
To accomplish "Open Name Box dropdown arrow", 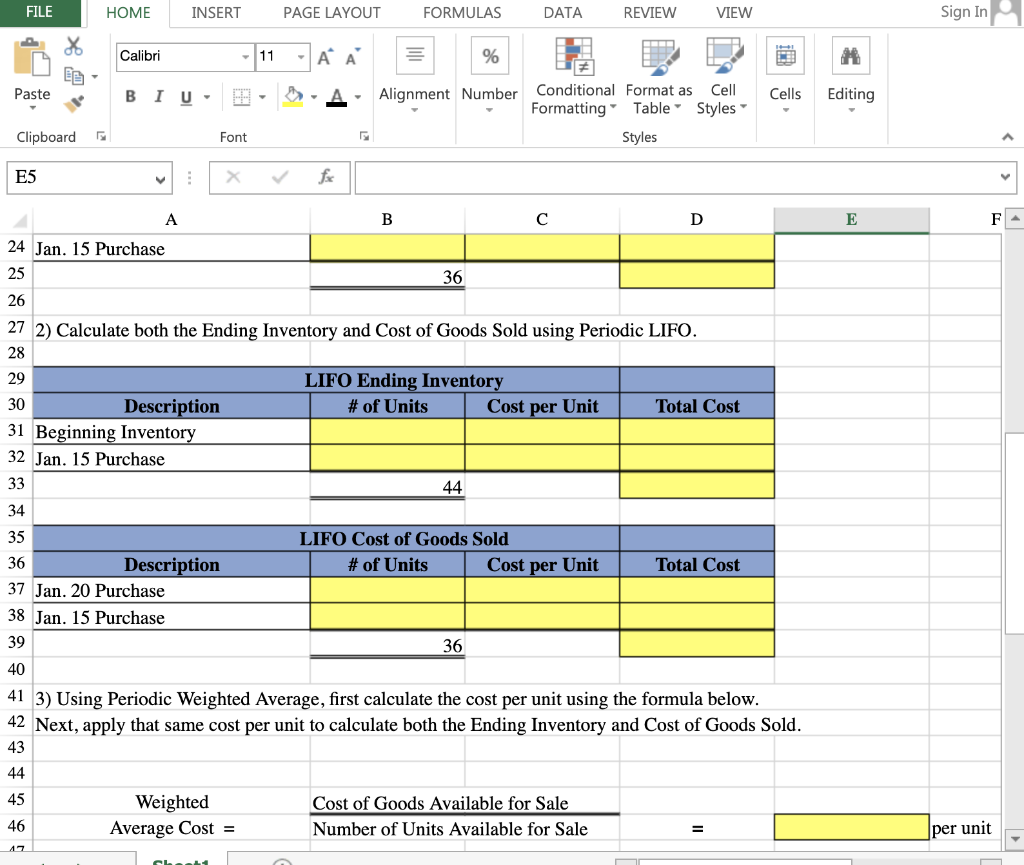I will (x=160, y=179).
